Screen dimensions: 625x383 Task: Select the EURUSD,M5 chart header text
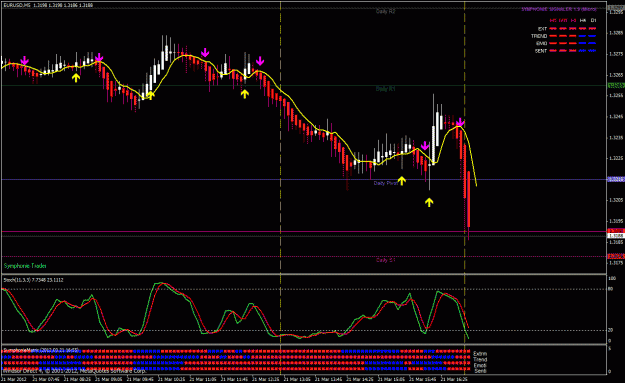pos(48,5)
